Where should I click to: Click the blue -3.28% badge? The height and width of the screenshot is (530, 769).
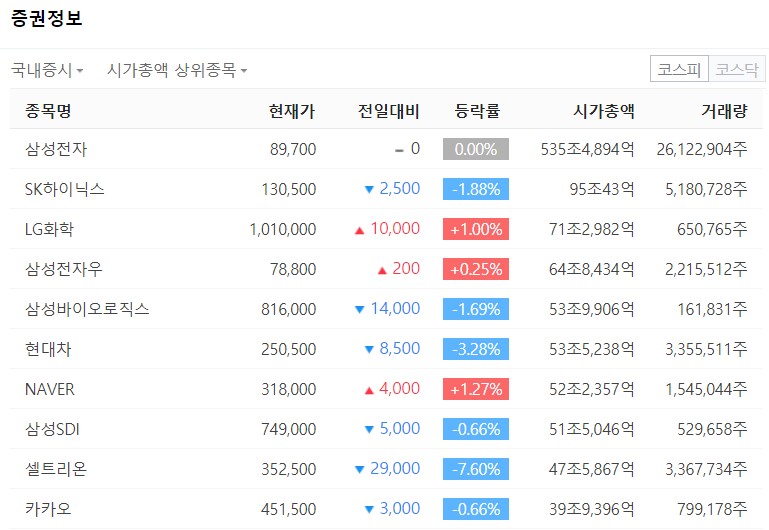(476, 349)
